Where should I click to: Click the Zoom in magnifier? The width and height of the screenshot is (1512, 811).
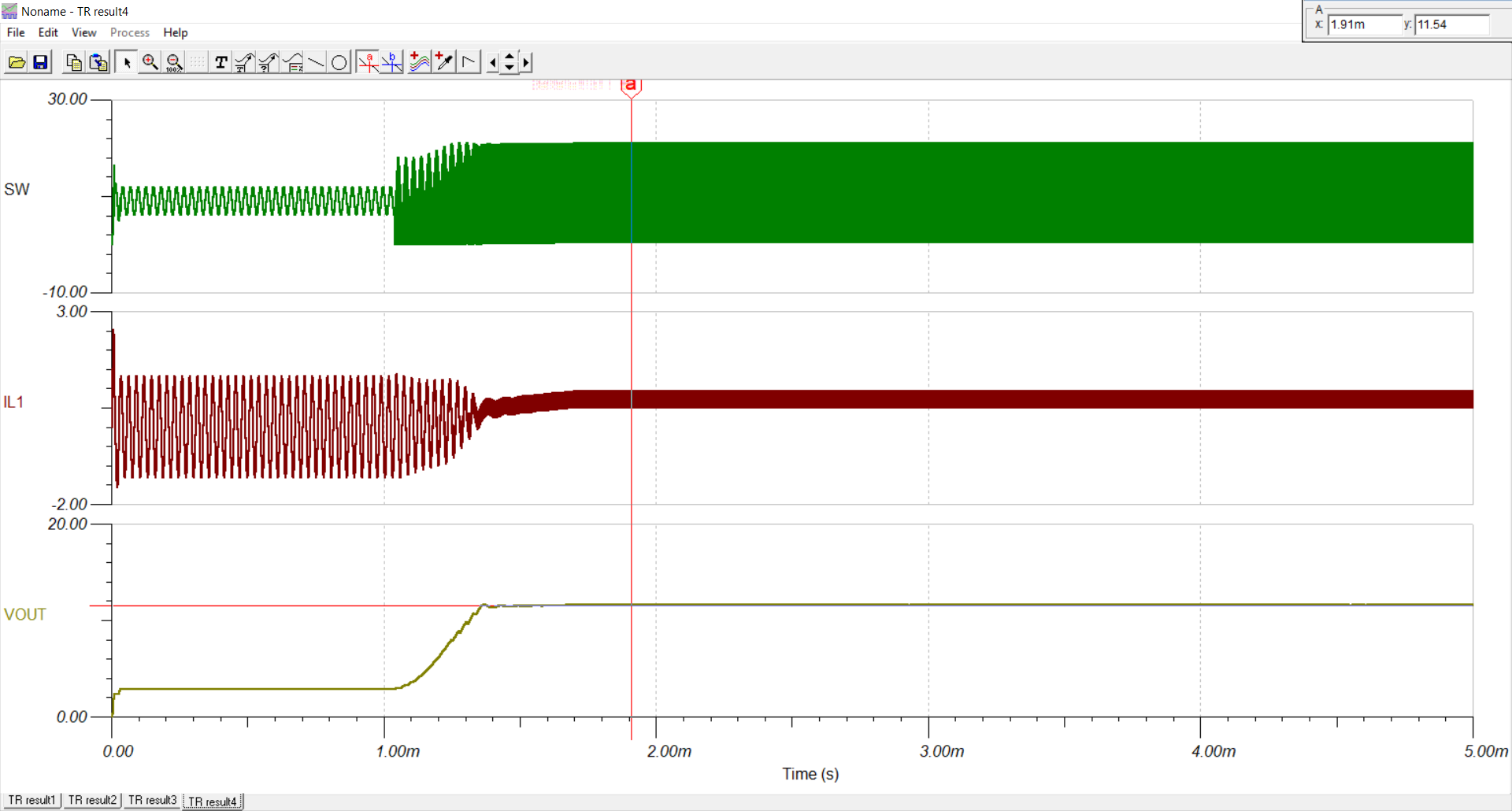[150, 62]
